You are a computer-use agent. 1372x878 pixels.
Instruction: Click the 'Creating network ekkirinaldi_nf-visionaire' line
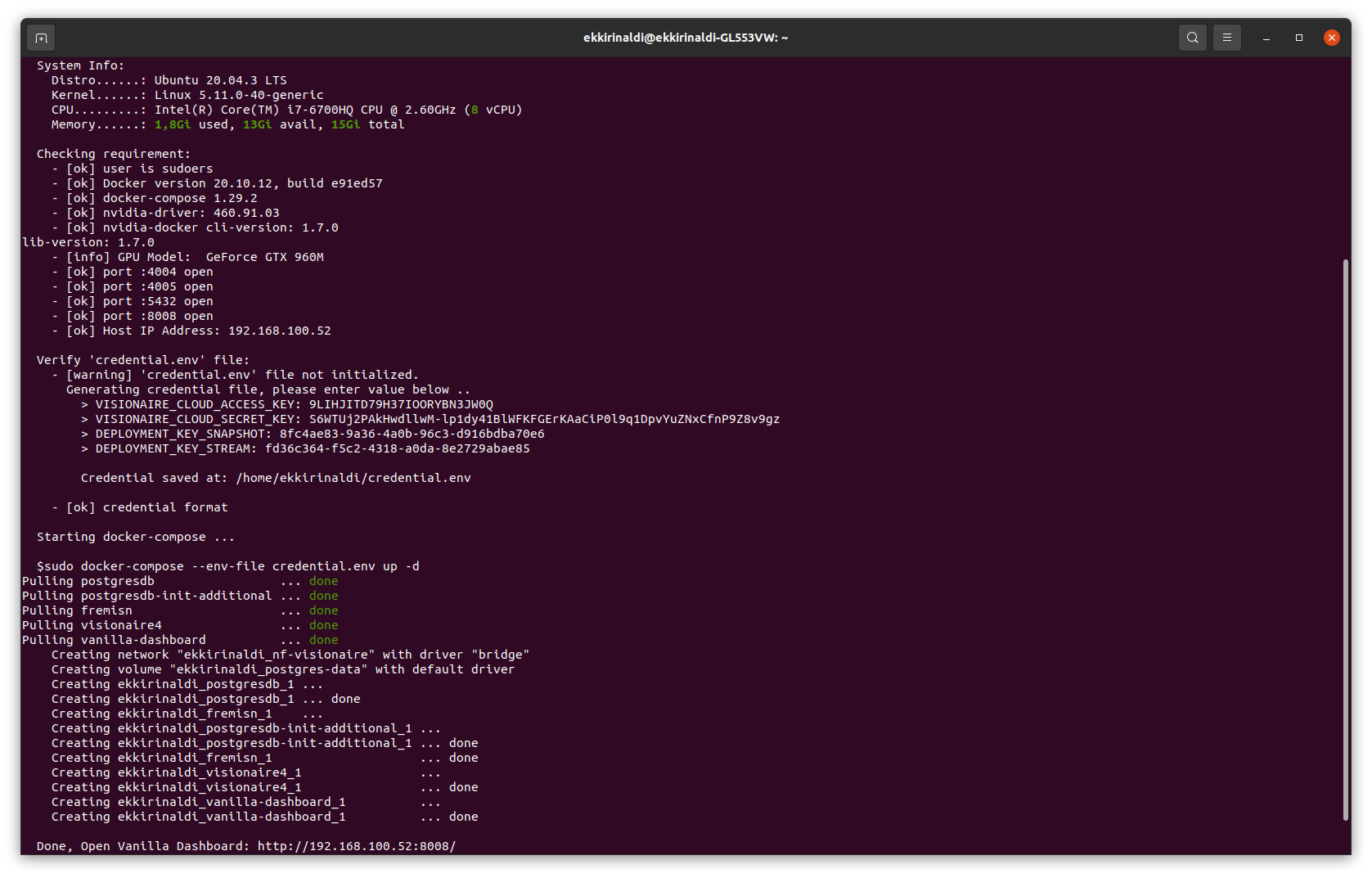click(290, 655)
